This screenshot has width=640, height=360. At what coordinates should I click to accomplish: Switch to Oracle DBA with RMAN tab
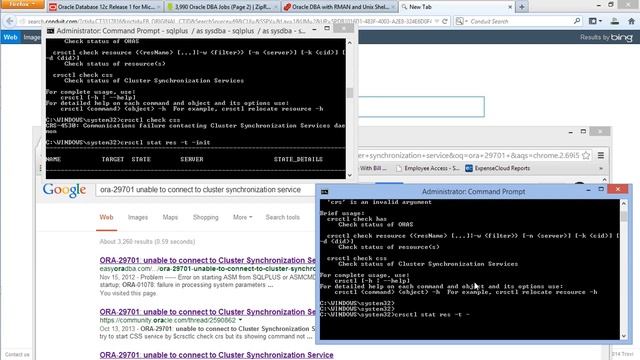(x=339, y=7)
